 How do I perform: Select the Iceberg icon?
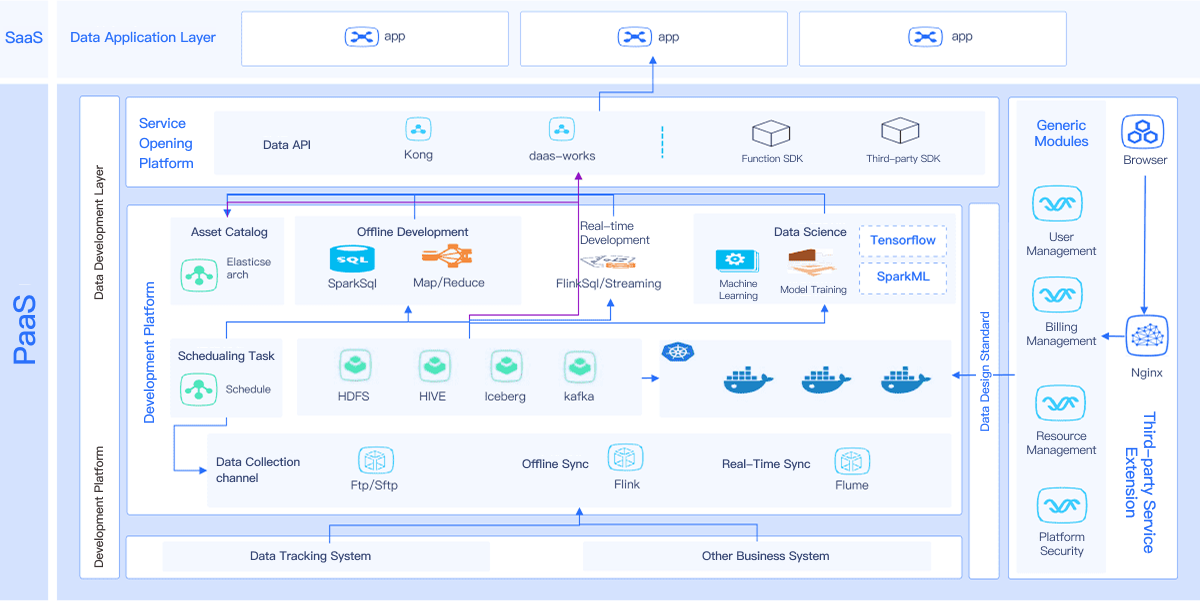pyautogui.click(x=506, y=366)
